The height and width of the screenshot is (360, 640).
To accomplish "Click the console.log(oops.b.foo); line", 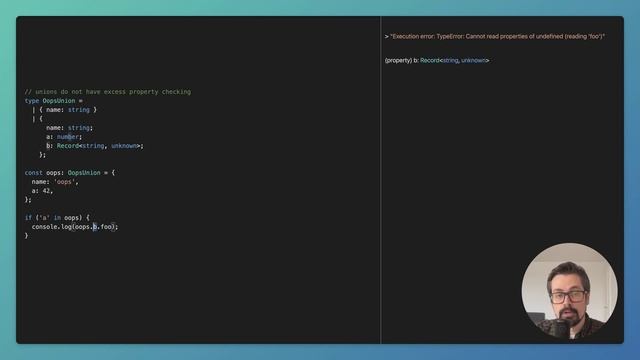I will point(75,227).
